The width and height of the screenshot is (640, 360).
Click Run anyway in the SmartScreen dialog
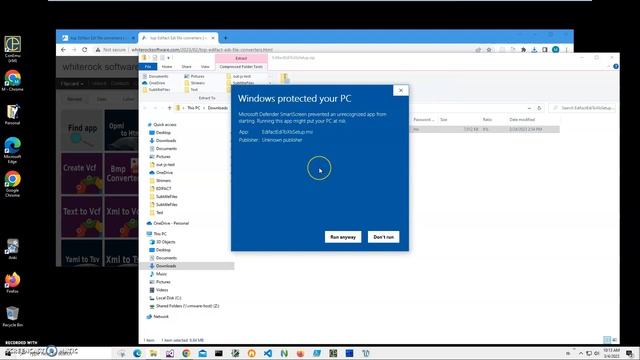point(343,237)
